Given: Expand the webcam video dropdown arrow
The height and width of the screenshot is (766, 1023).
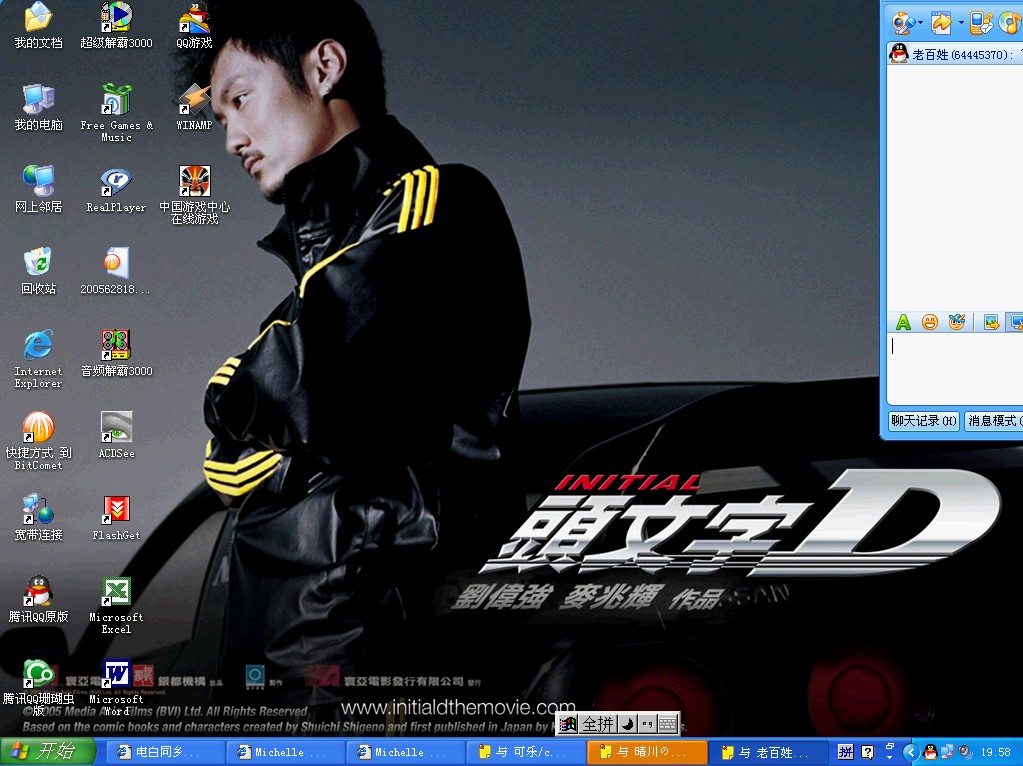Looking at the screenshot, I should tap(920, 22).
